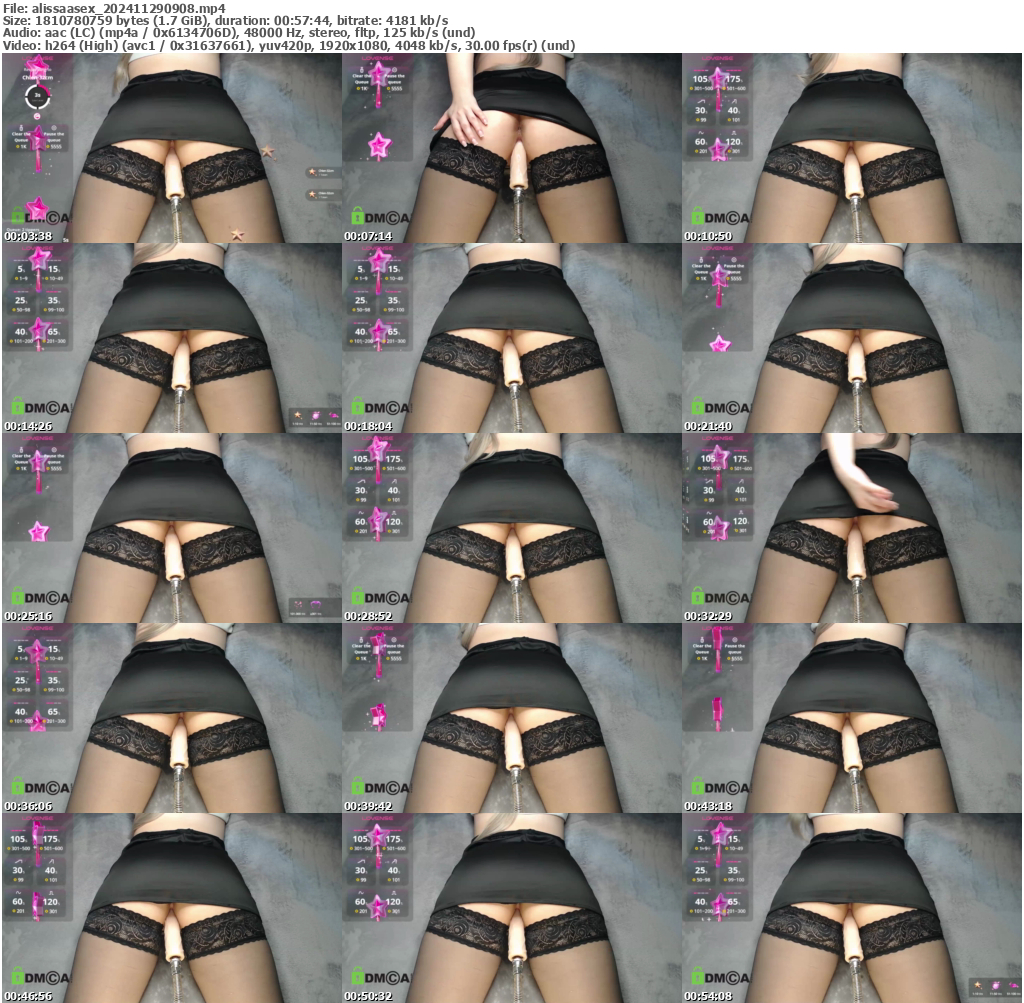Select the wave pattern icon on the 60-token tile

(x=700, y=133)
